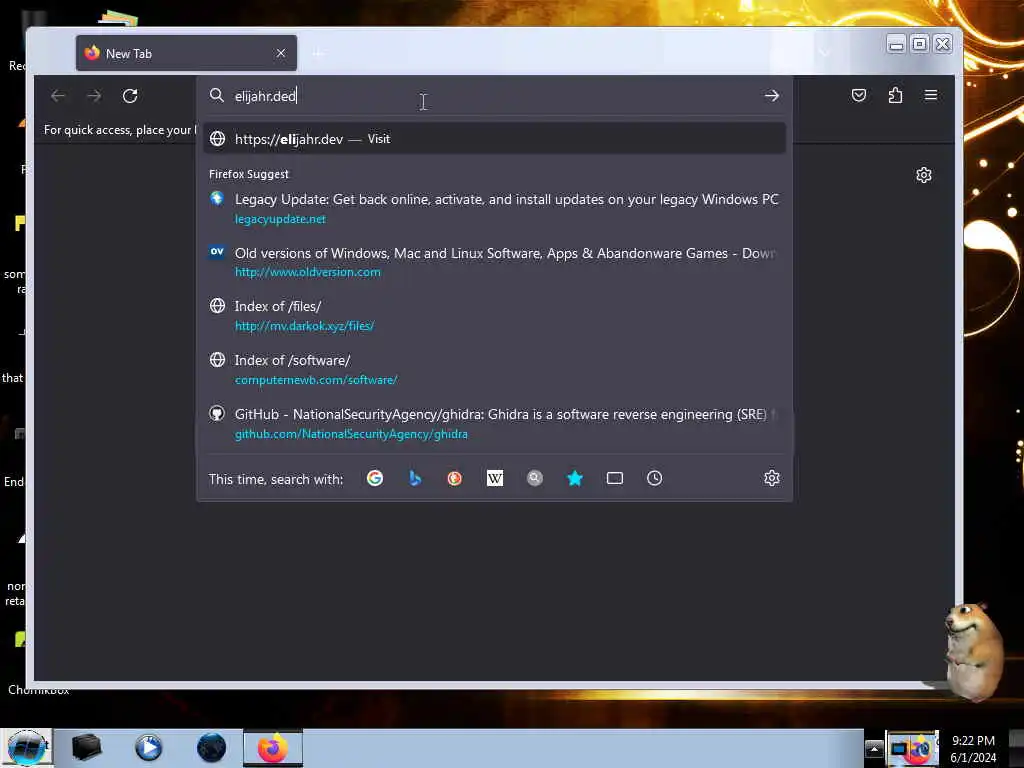Click the Forward navigation arrow
The width and height of the screenshot is (1024, 768).
pyautogui.click(x=94, y=96)
